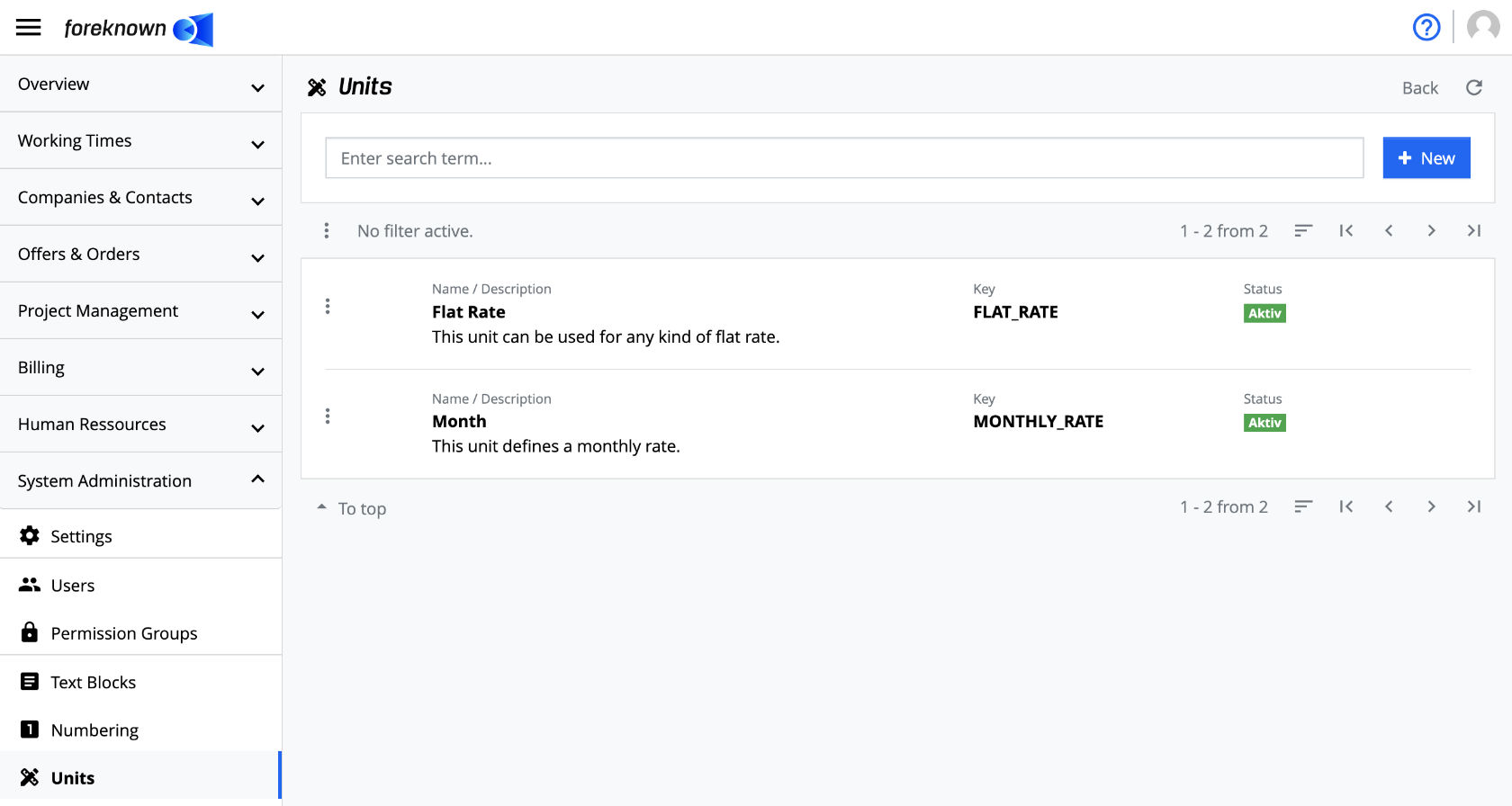Viewport: 1512px width, 806px height.
Task: Click the foreknown logo
Action: click(x=139, y=29)
